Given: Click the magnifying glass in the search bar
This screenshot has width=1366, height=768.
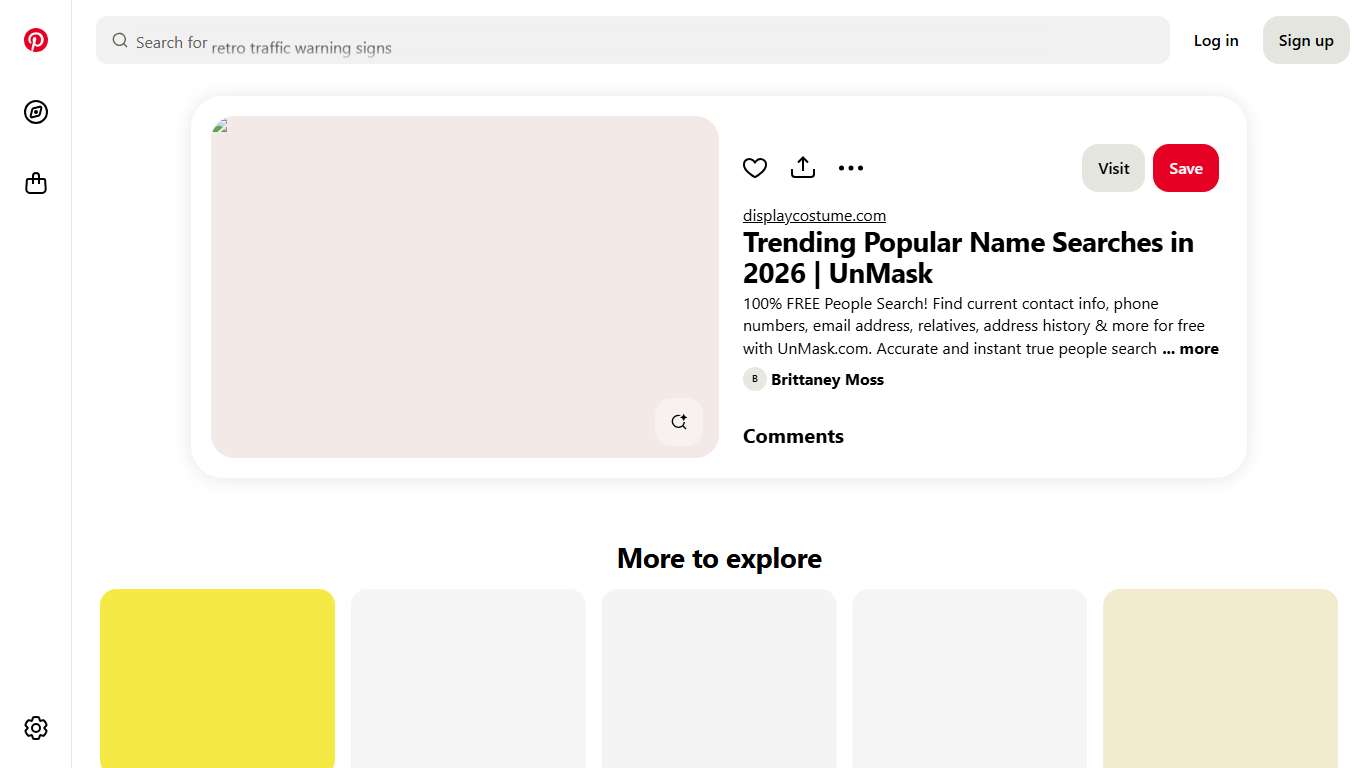Looking at the screenshot, I should tap(119, 40).
